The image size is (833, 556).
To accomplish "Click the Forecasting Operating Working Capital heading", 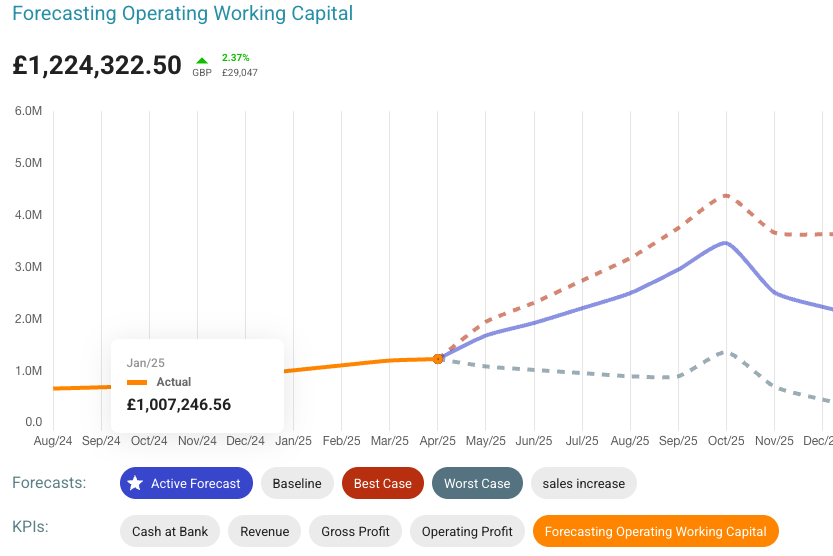I will click(x=182, y=14).
